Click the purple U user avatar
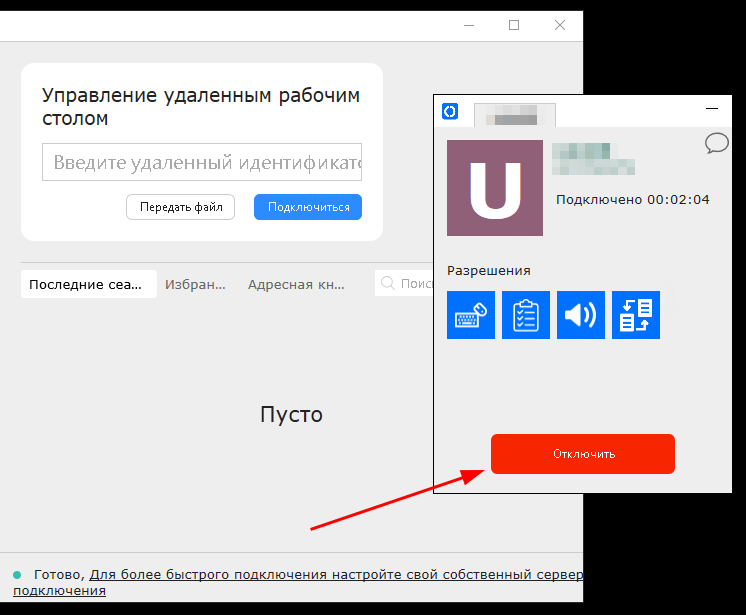Image resolution: width=746 pixels, height=615 pixels. (x=495, y=188)
